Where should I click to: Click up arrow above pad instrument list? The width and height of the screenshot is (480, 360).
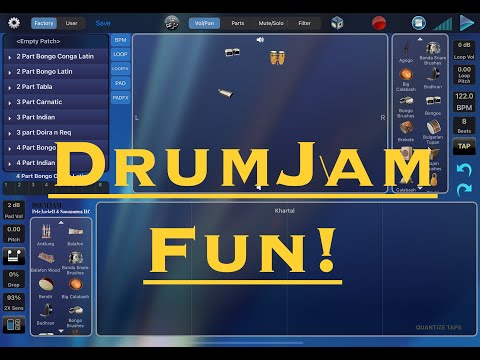pos(61,222)
